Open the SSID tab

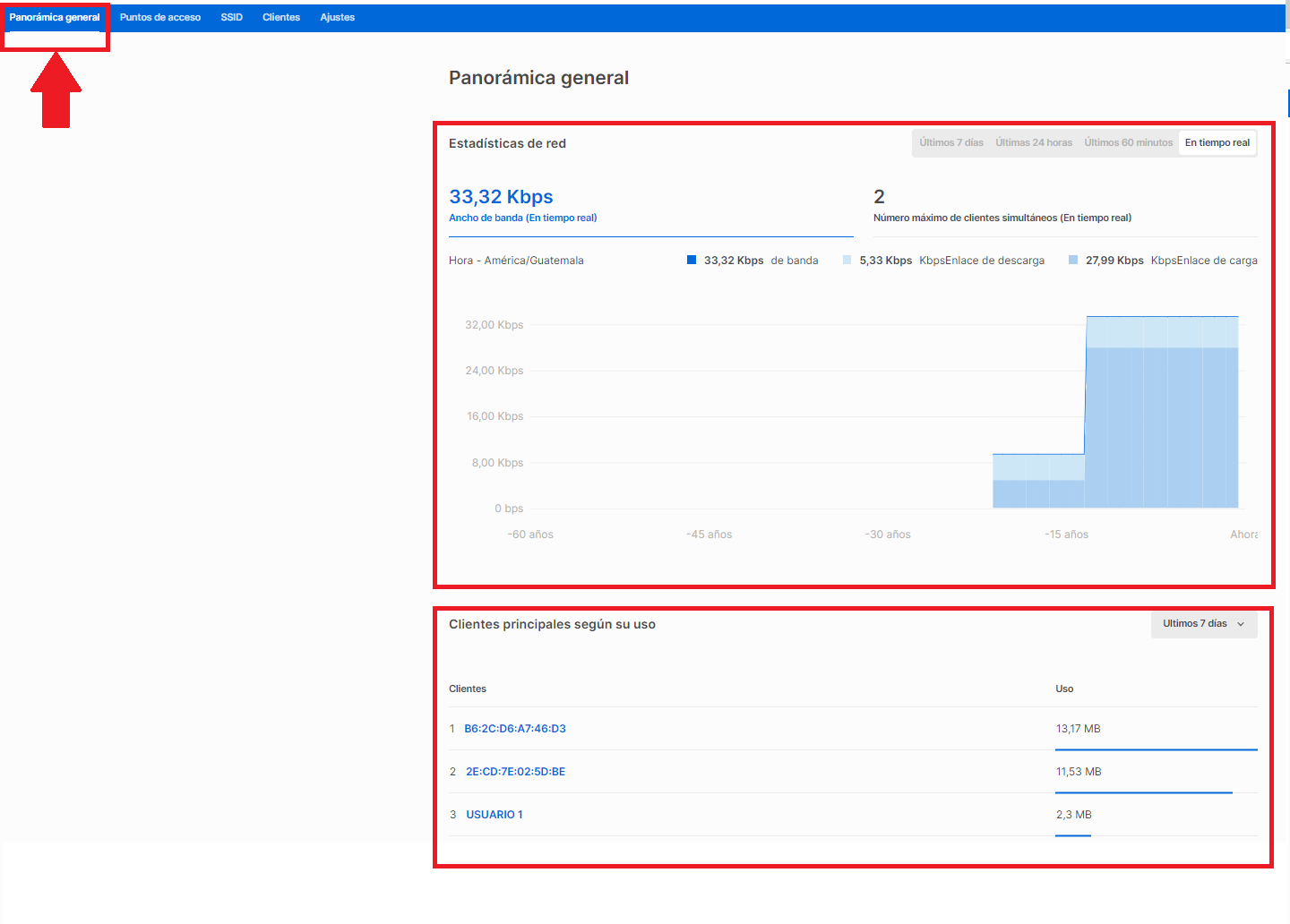coord(231,17)
